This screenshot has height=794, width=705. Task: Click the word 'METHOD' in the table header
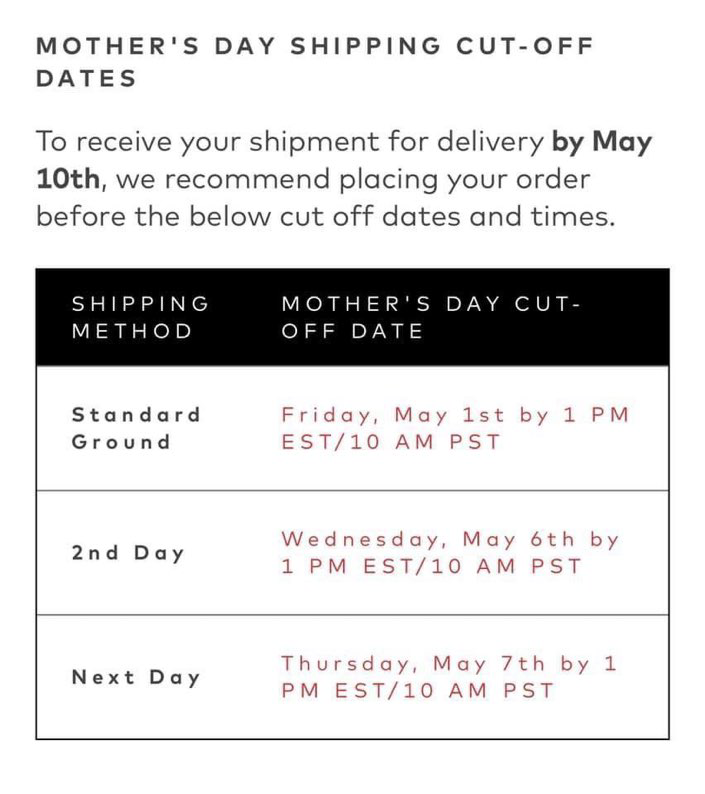coord(131,331)
